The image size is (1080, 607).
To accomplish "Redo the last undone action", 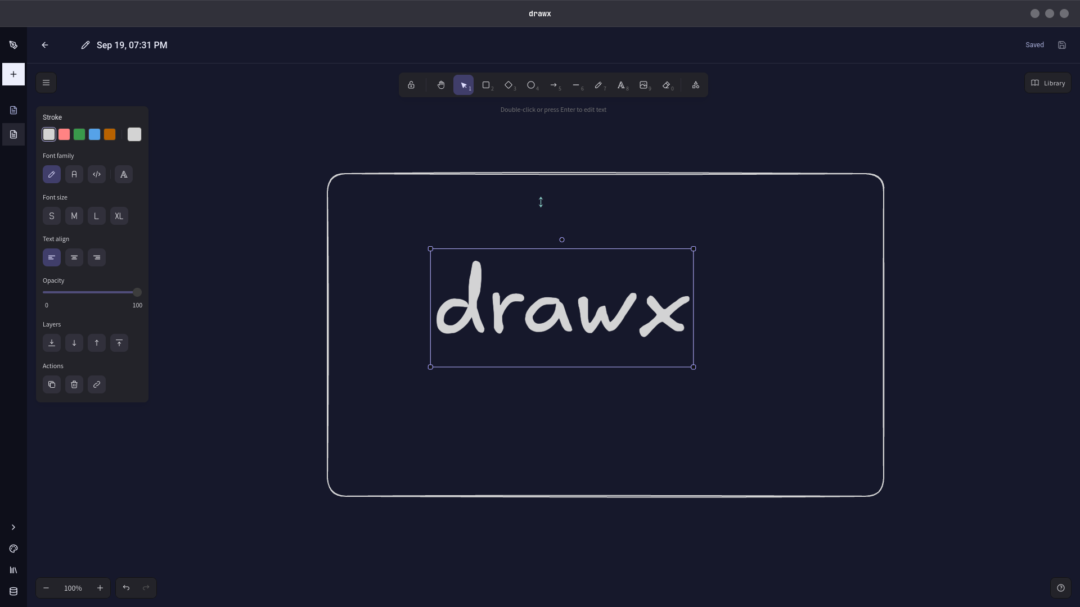I will (146, 588).
